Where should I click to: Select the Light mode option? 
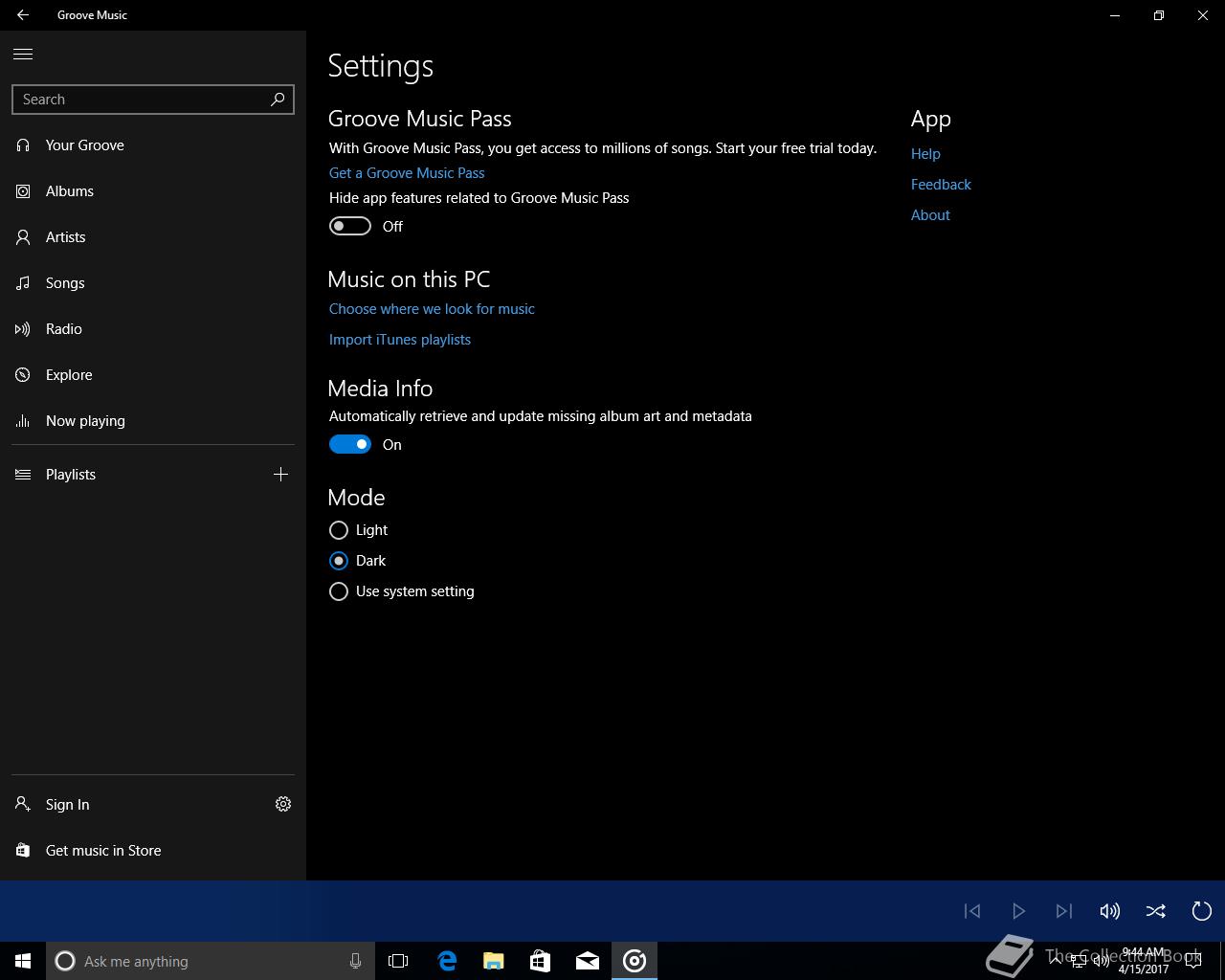pos(339,530)
